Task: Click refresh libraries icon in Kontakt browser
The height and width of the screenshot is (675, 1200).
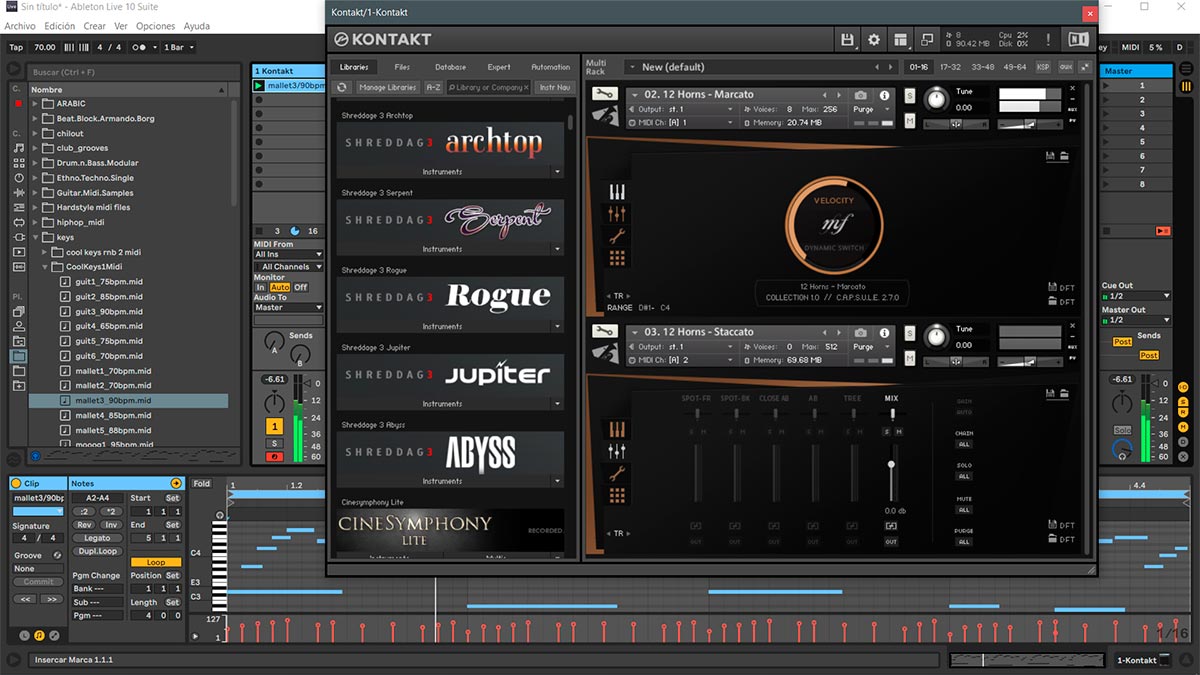Action: (342, 87)
